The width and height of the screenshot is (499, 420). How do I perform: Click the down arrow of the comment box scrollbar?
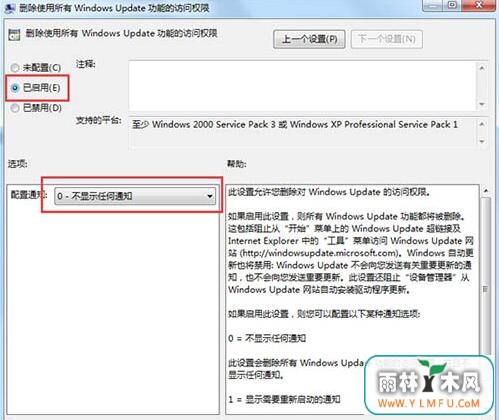[482, 104]
